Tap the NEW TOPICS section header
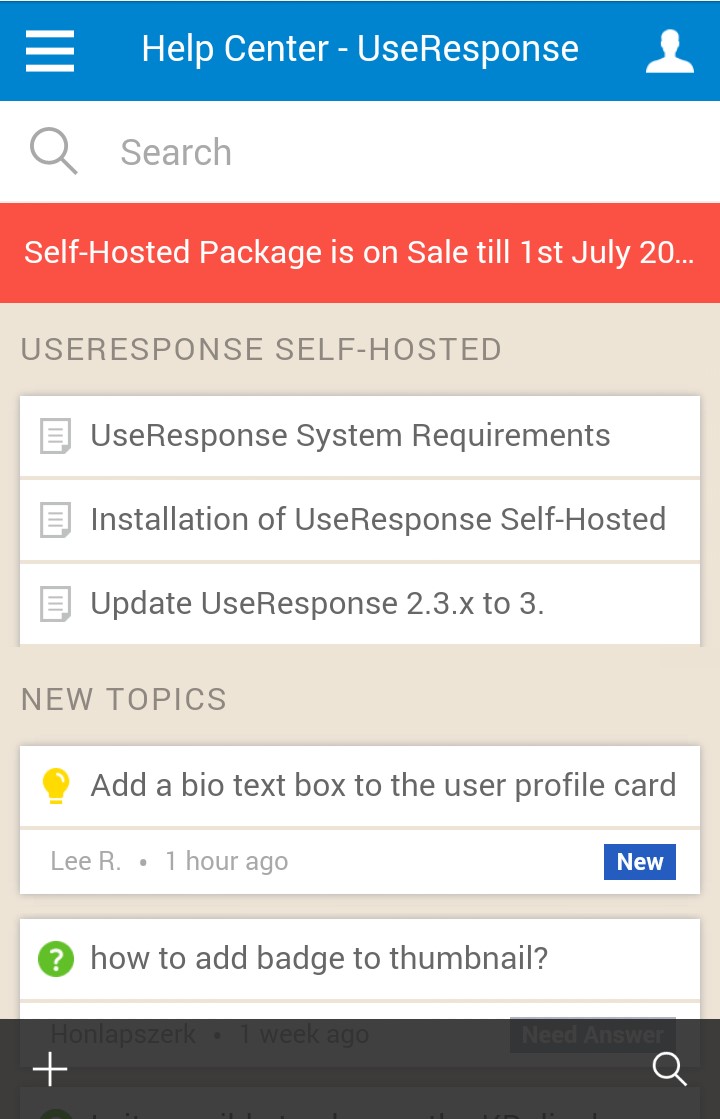720x1119 pixels. click(123, 699)
